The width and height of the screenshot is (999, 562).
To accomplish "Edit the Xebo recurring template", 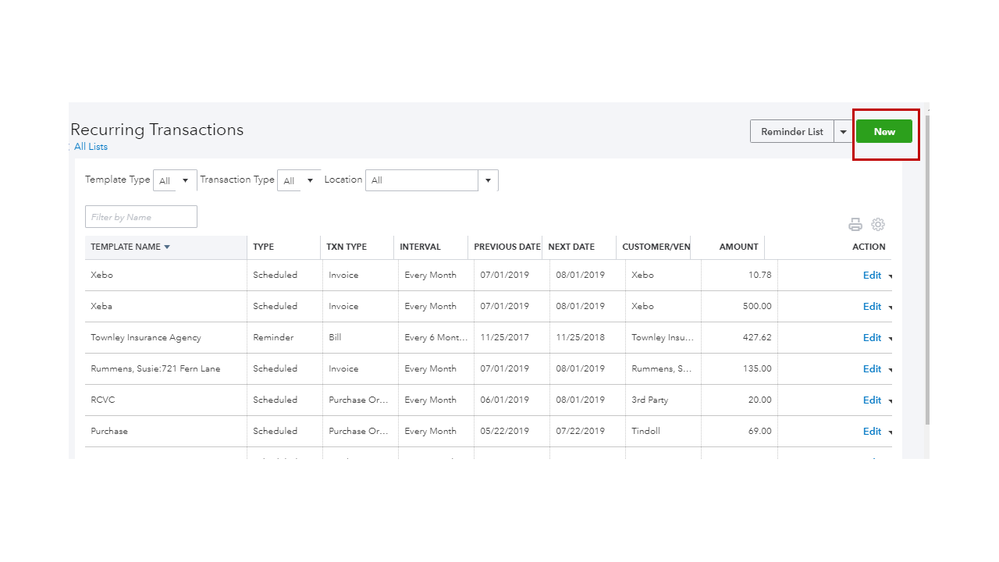I will coord(872,276).
